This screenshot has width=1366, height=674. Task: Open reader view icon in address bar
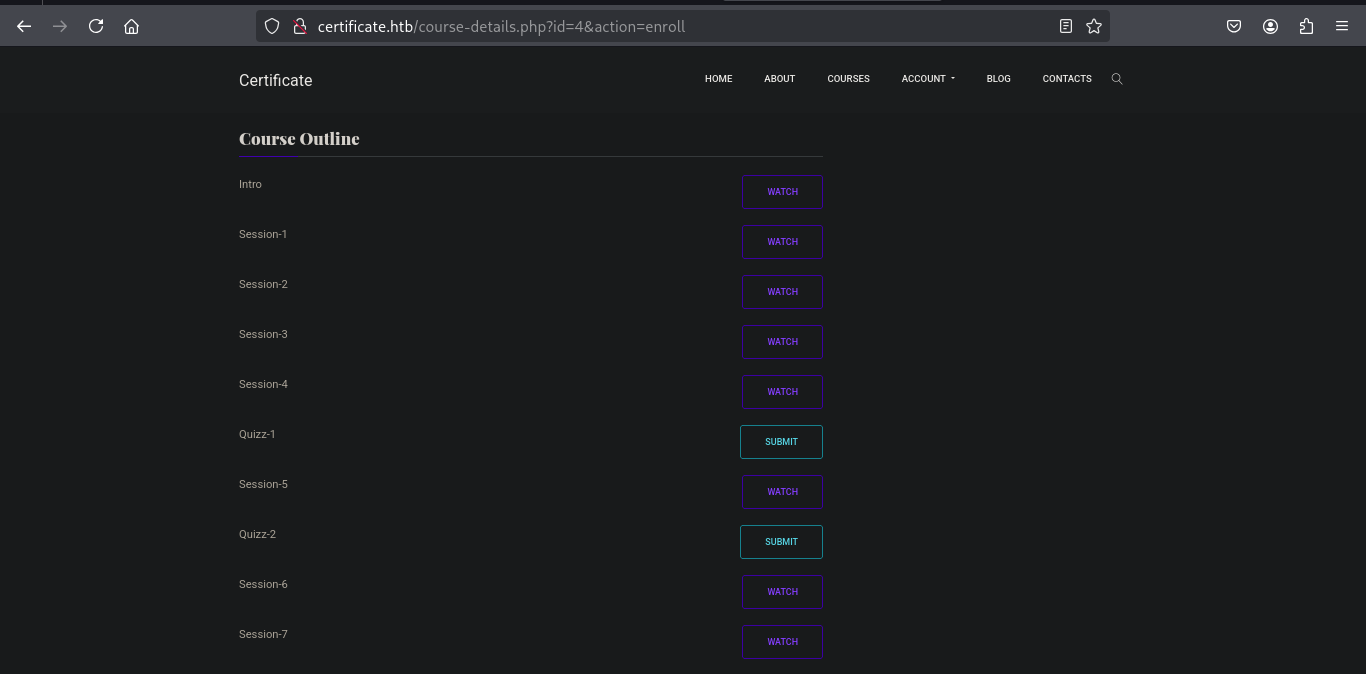tap(1066, 27)
